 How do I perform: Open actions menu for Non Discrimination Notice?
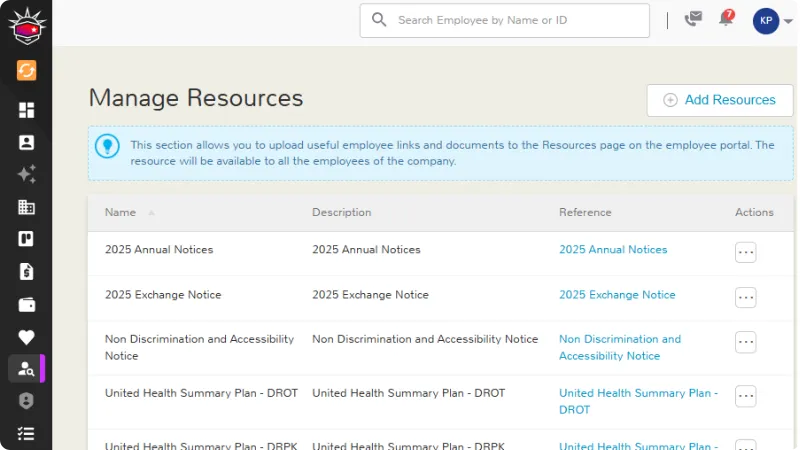[x=745, y=342]
